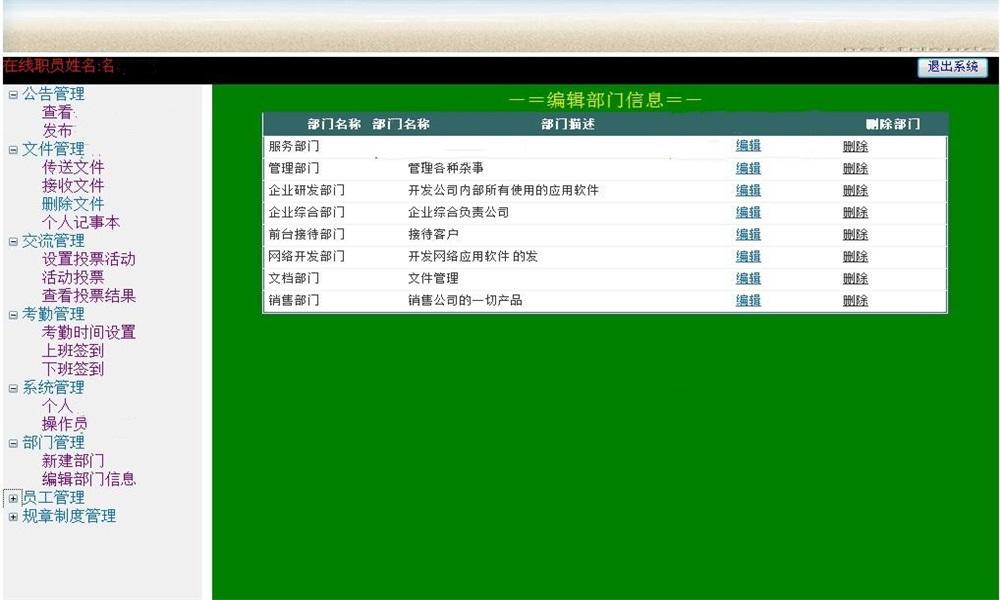
Task: Click the 退出系统 button
Action: 952,67
